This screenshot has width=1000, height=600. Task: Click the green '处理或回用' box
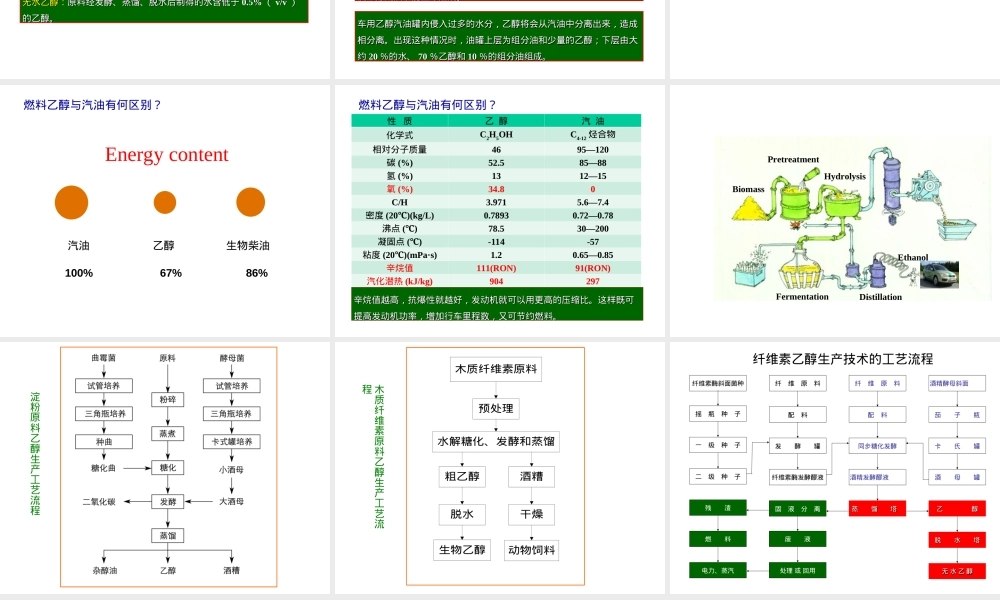coord(797,570)
